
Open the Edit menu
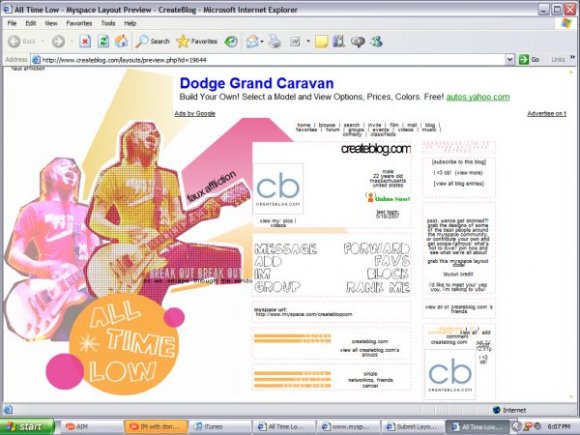pyautogui.click(x=31, y=23)
